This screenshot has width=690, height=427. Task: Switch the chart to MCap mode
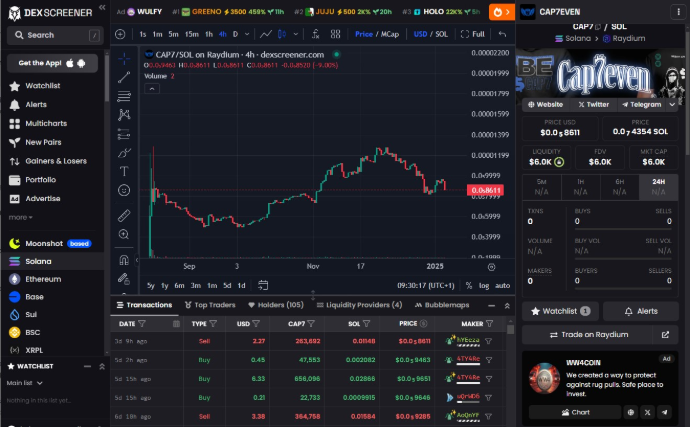point(390,34)
